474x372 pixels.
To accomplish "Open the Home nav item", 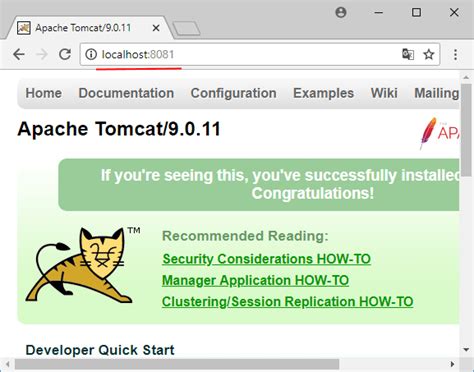I will (44, 93).
